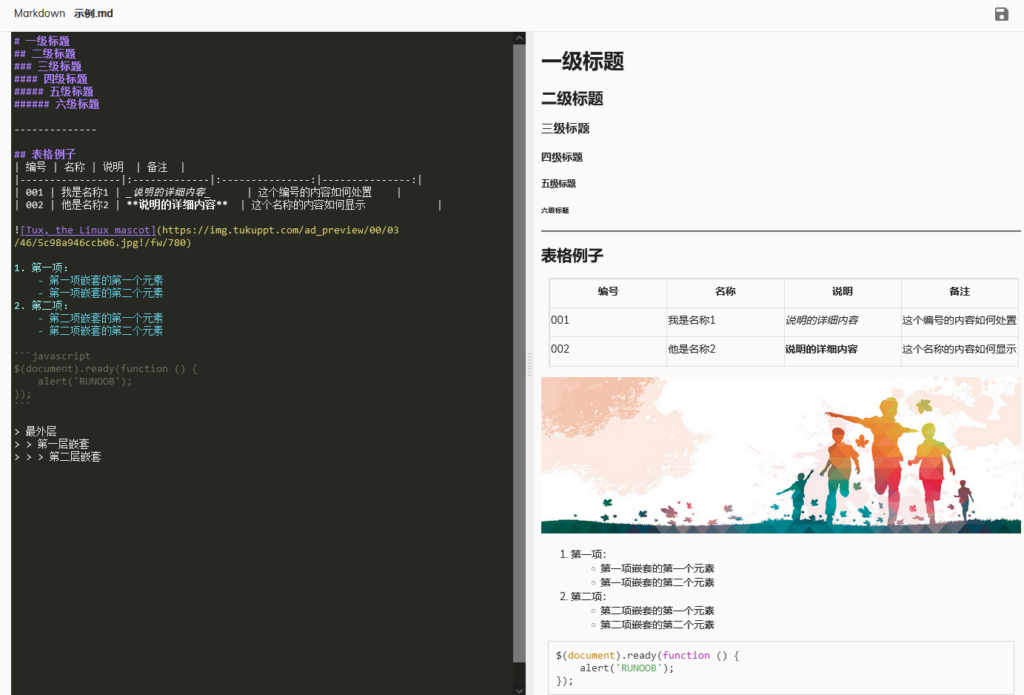
Task: Click 第一项嵌套的第一个元素 in preview list
Action: (657, 568)
